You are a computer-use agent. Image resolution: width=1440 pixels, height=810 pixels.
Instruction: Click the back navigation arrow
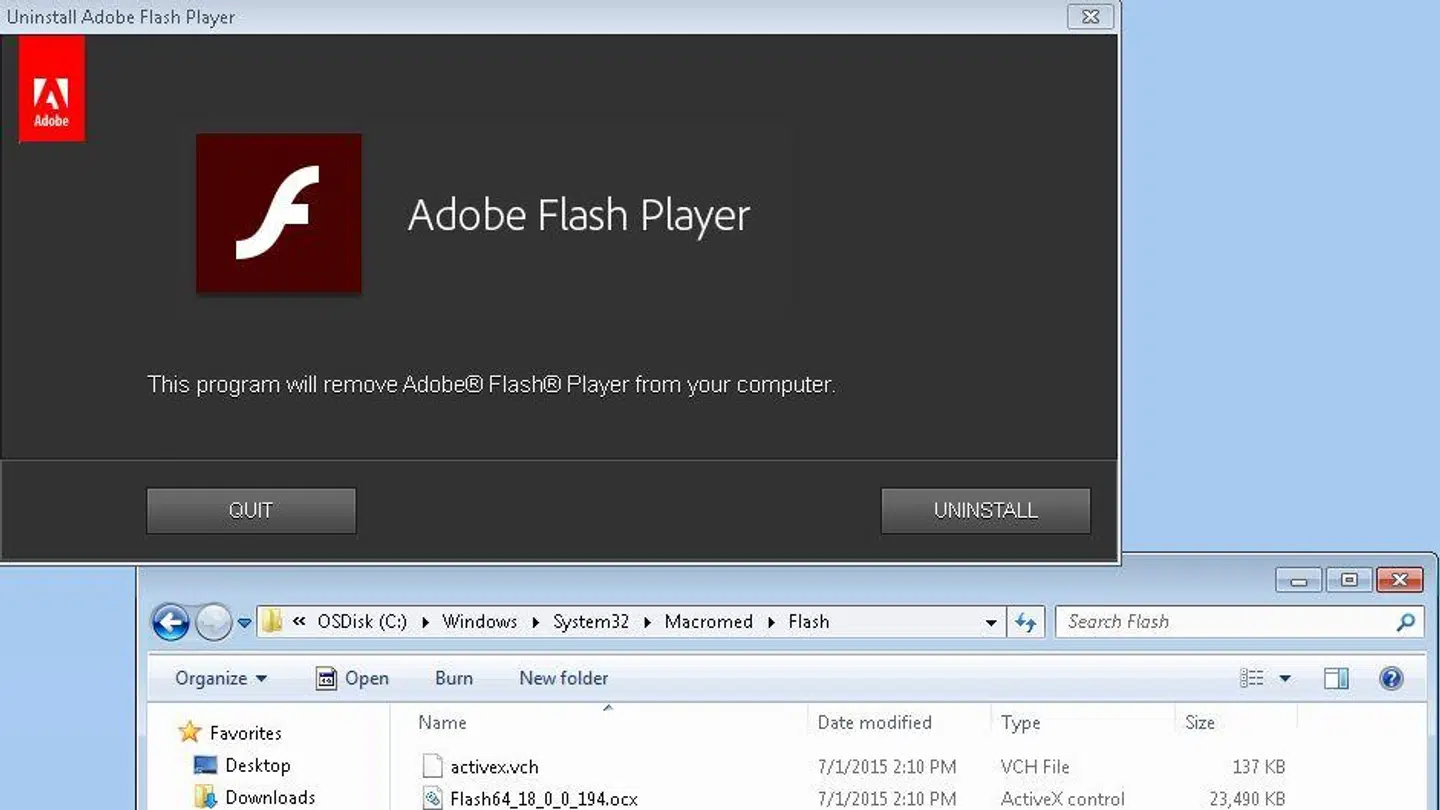coord(170,621)
